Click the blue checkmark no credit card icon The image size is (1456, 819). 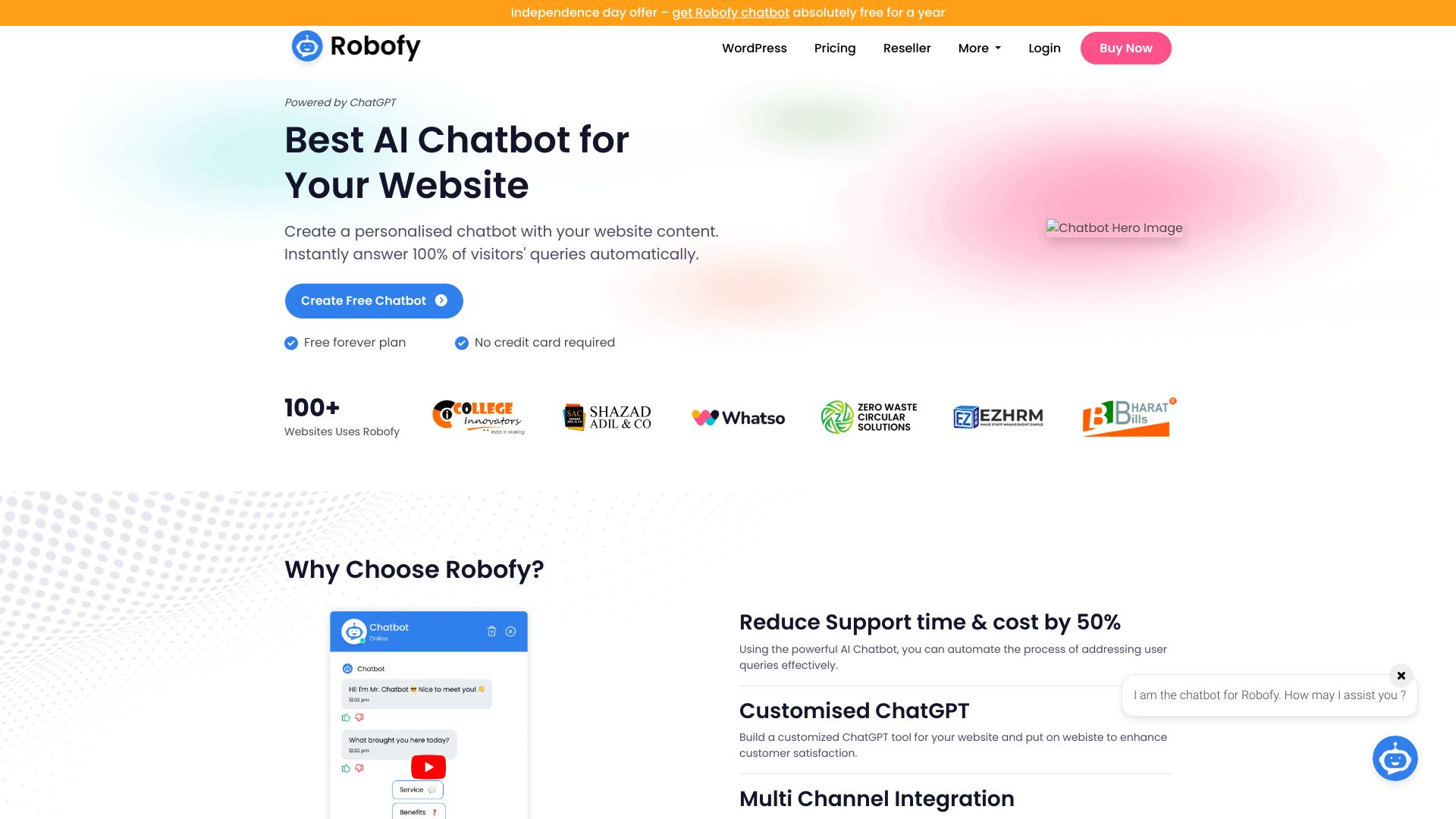pyautogui.click(x=460, y=343)
